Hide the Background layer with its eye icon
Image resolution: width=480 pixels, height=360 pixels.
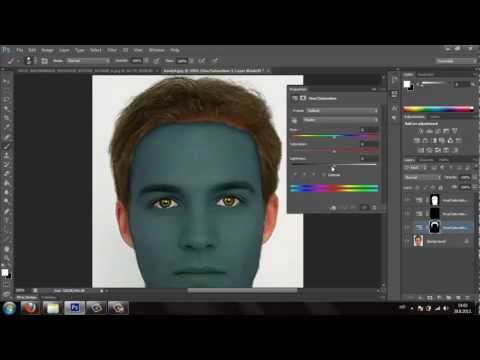pyautogui.click(x=407, y=241)
